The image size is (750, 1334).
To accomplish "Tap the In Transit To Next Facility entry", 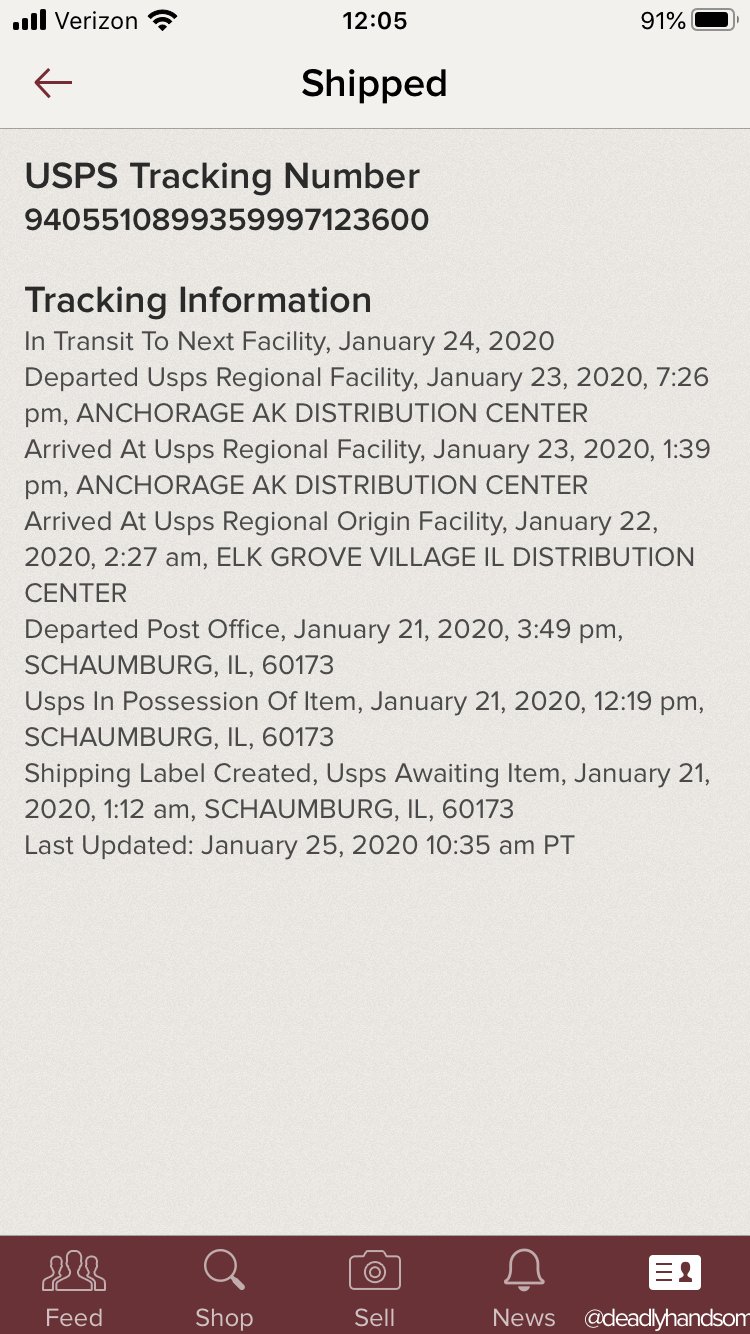I will click(x=289, y=341).
